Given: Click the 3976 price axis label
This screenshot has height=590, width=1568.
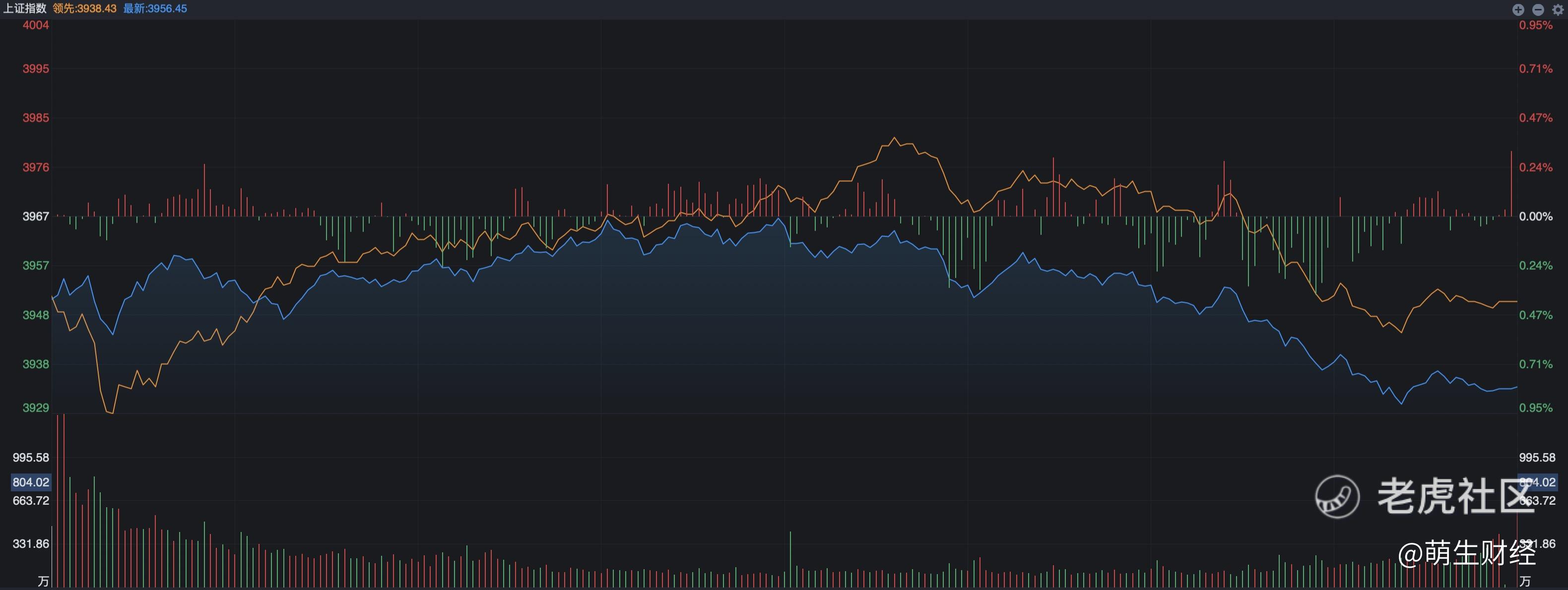Looking at the screenshot, I should tap(36, 167).
